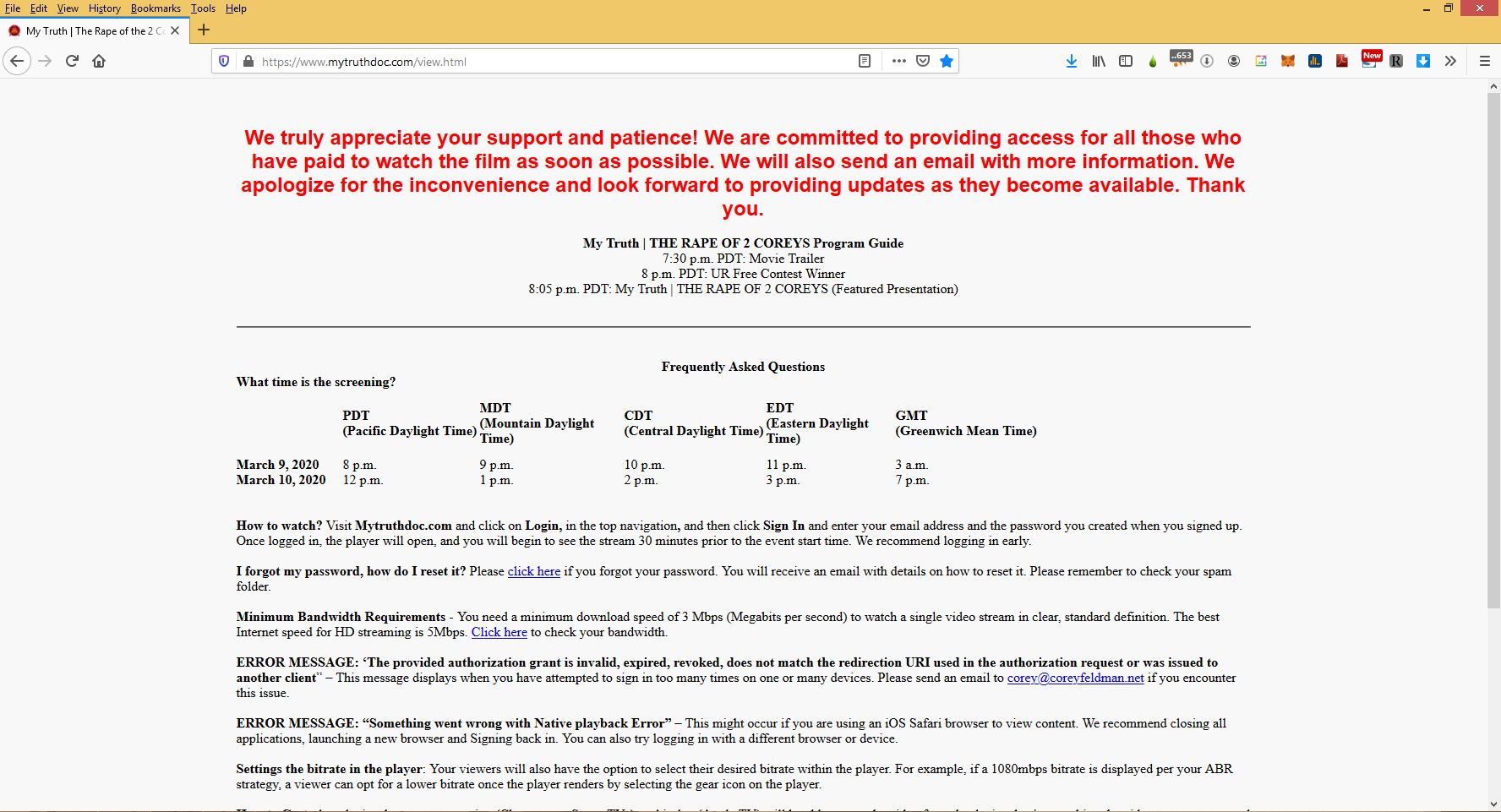The image size is (1501, 812).
Task: Click the blue square download-arrow extension
Action: pyautogui.click(x=1423, y=61)
